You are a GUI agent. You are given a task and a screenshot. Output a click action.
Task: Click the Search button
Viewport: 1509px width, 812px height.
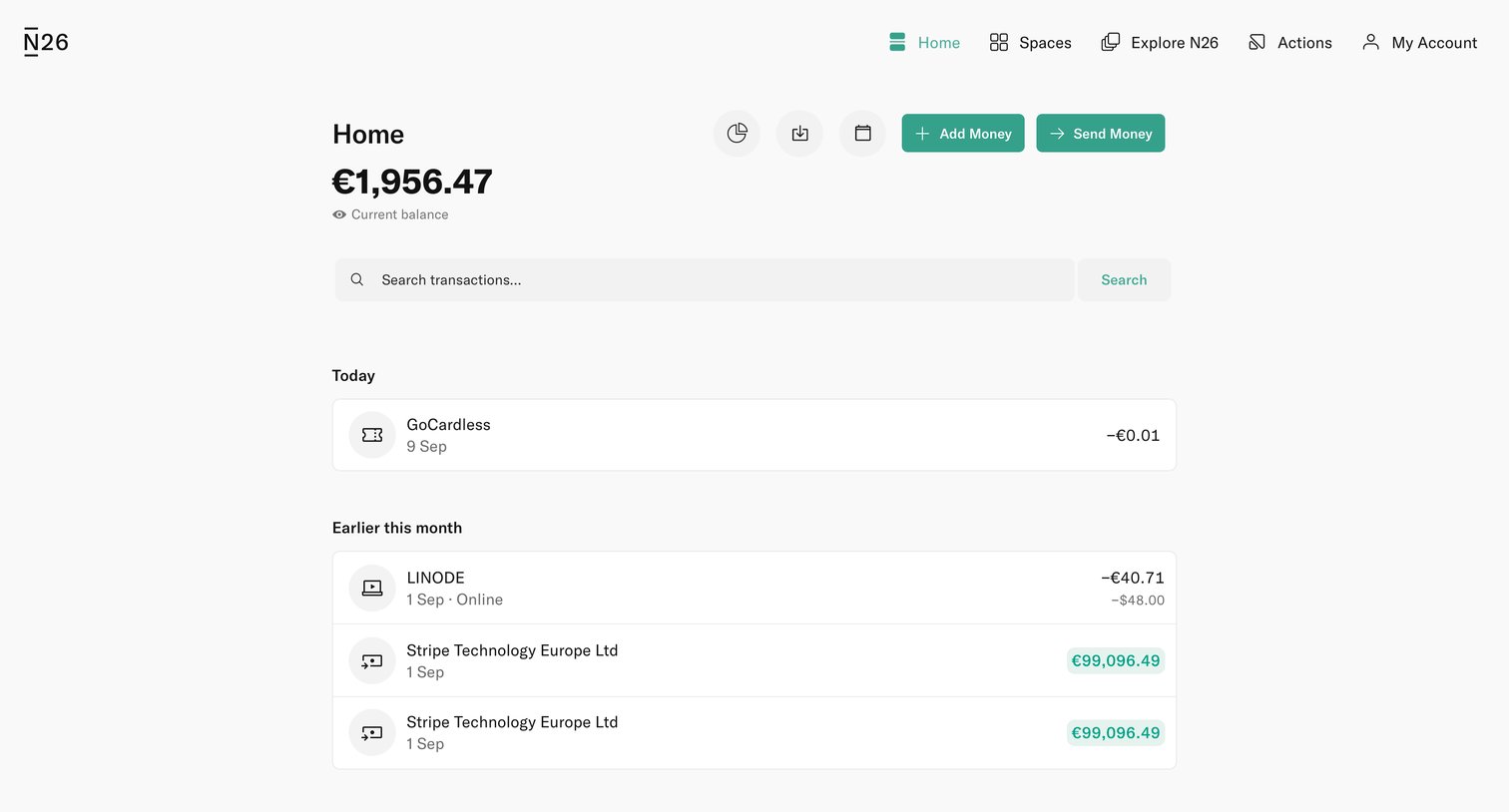coord(1124,280)
